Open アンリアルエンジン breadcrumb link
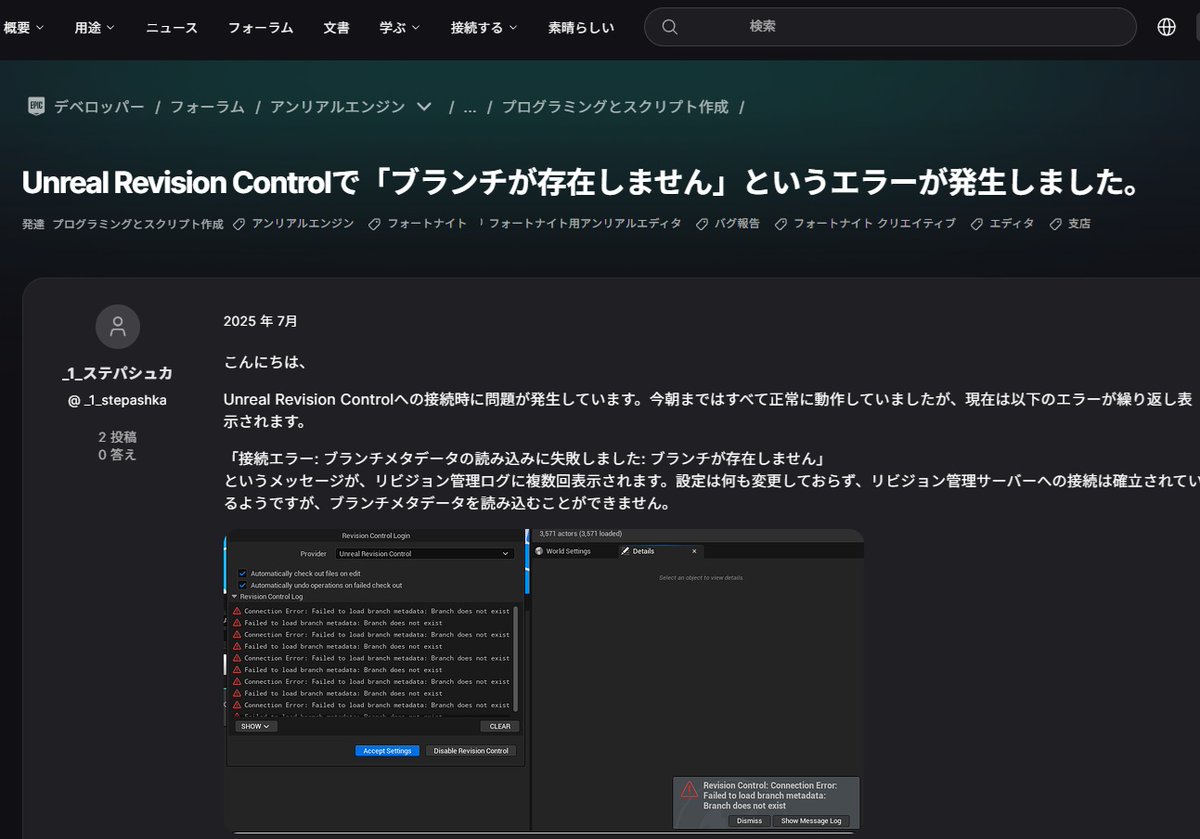The width and height of the screenshot is (1200, 839). (337, 107)
